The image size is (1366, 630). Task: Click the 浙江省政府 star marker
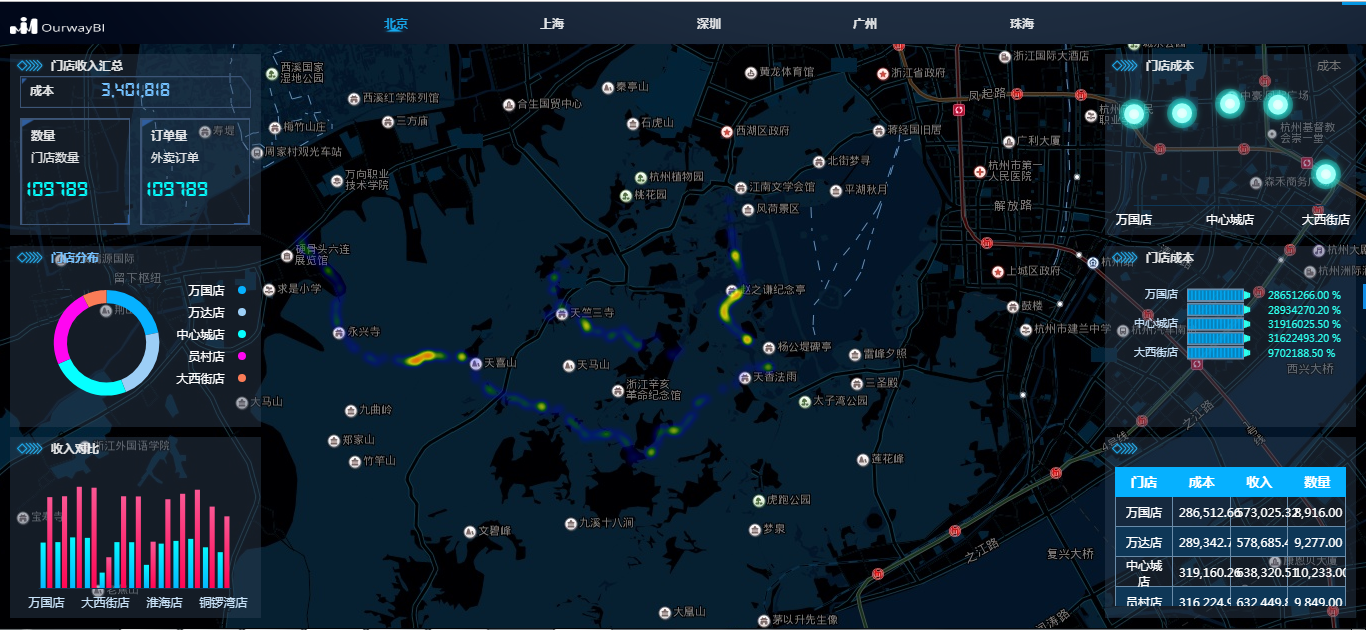coord(882,73)
